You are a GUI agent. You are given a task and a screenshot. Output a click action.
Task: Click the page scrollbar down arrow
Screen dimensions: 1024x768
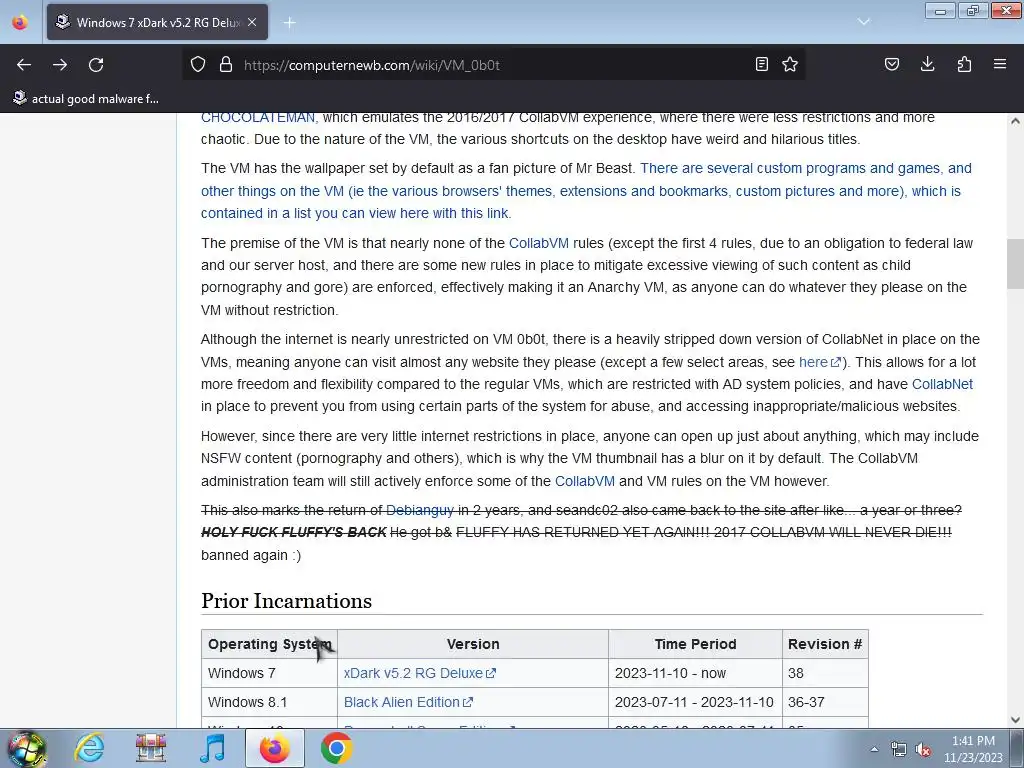pos(1015,720)
